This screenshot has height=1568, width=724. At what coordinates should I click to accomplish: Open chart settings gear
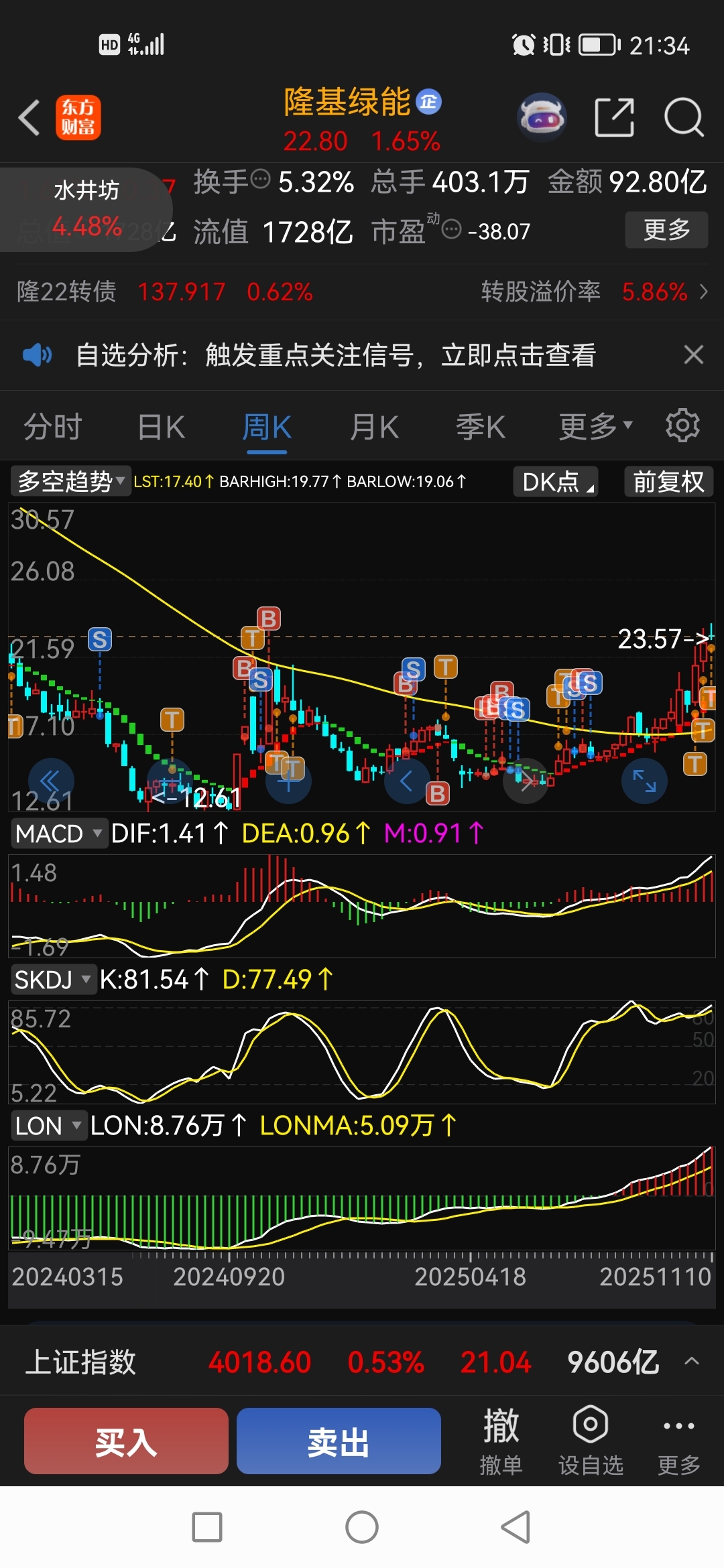682,426
